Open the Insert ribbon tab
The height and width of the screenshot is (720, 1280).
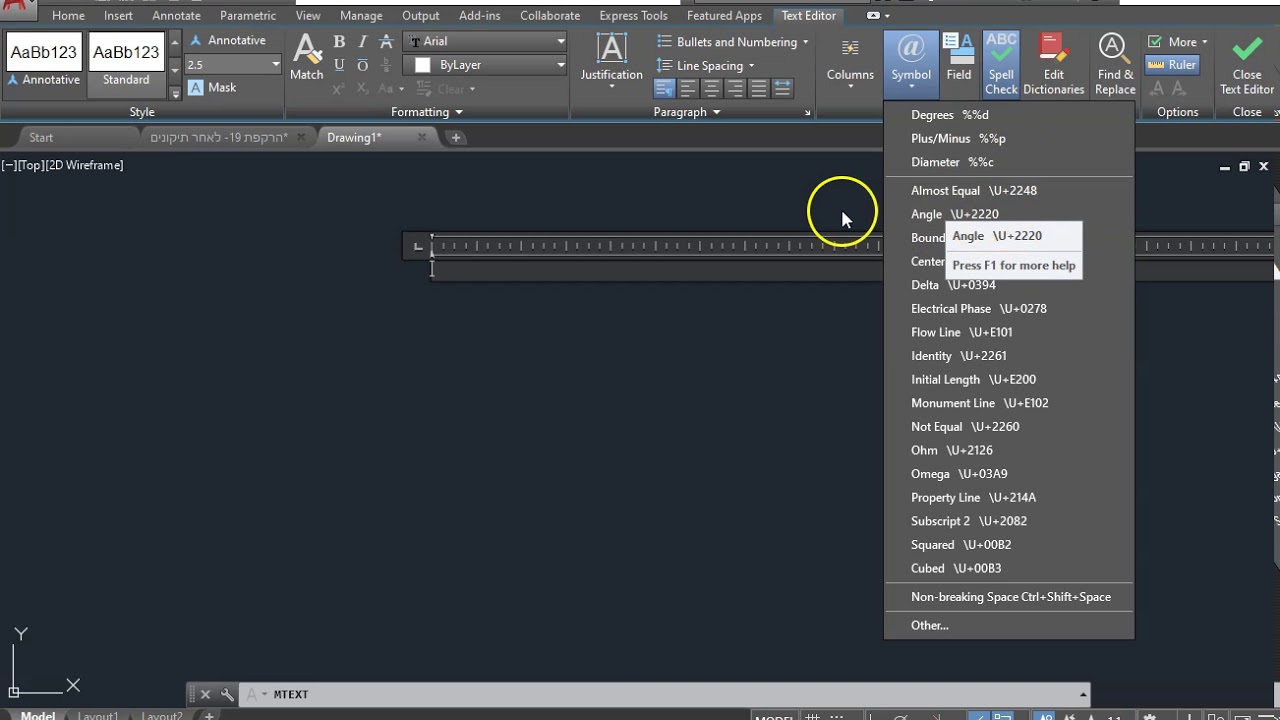coord(118,15)
